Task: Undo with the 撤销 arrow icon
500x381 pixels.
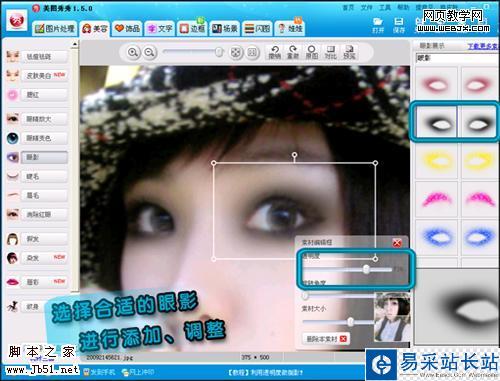Action: (x=275, y=52)
